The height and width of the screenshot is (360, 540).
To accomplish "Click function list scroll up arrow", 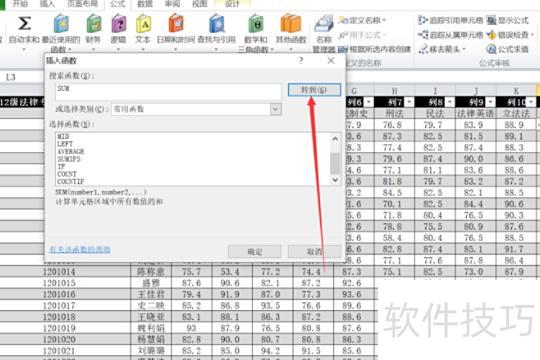I will [335, 139].
